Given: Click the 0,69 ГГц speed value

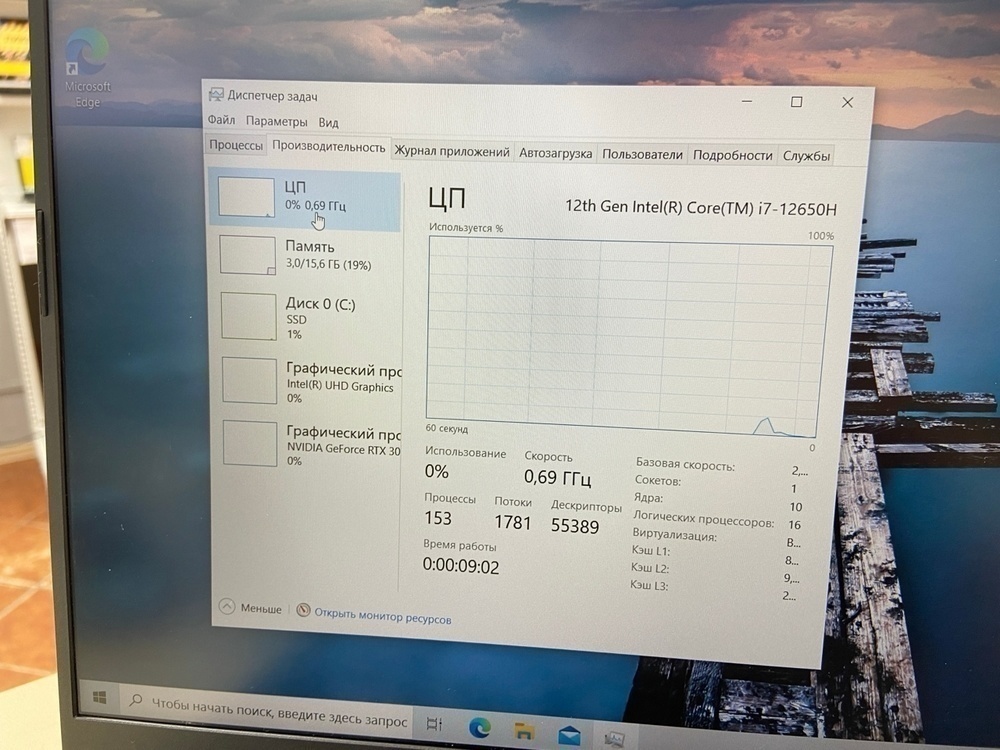Looking at the screenshot, I should 557,477.
